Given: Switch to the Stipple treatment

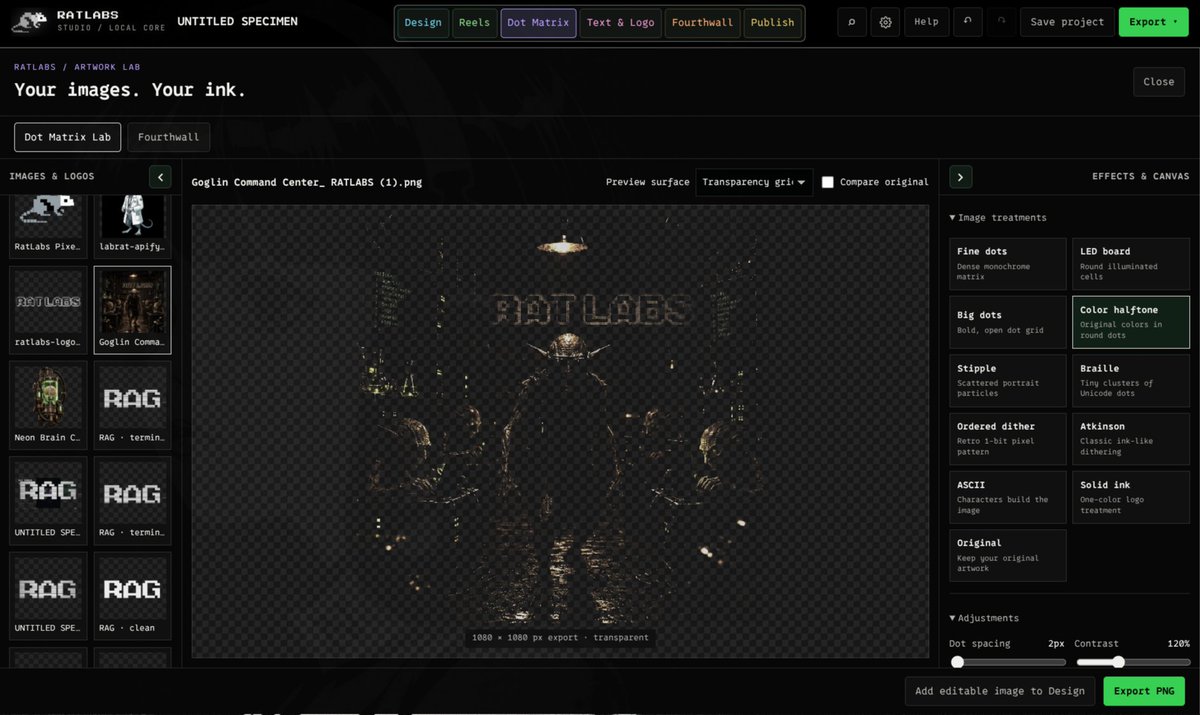Looking at the screenshot, I should coord(1008,381).
